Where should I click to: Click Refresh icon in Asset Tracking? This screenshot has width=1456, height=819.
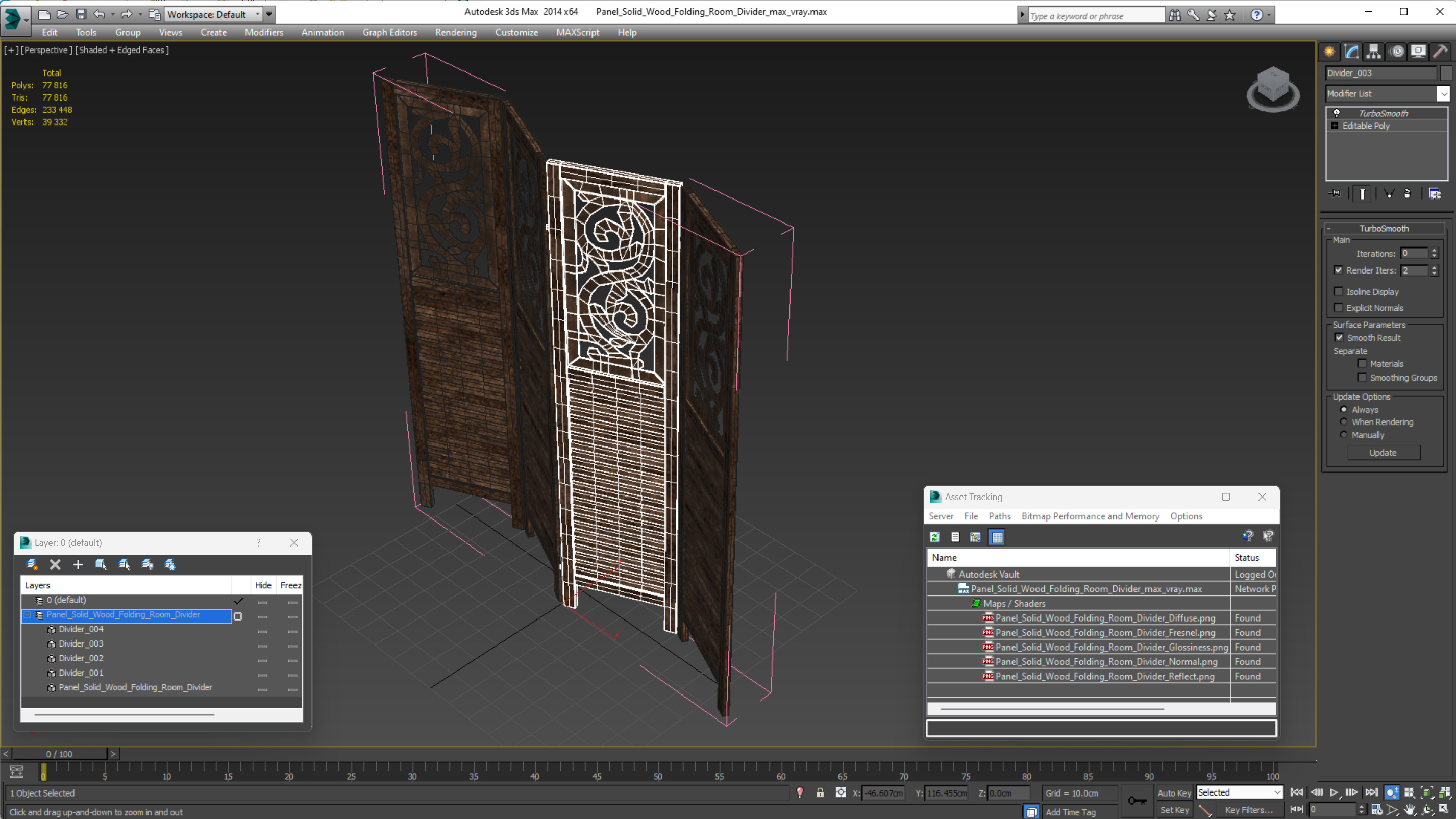click(x=935, y=537)
